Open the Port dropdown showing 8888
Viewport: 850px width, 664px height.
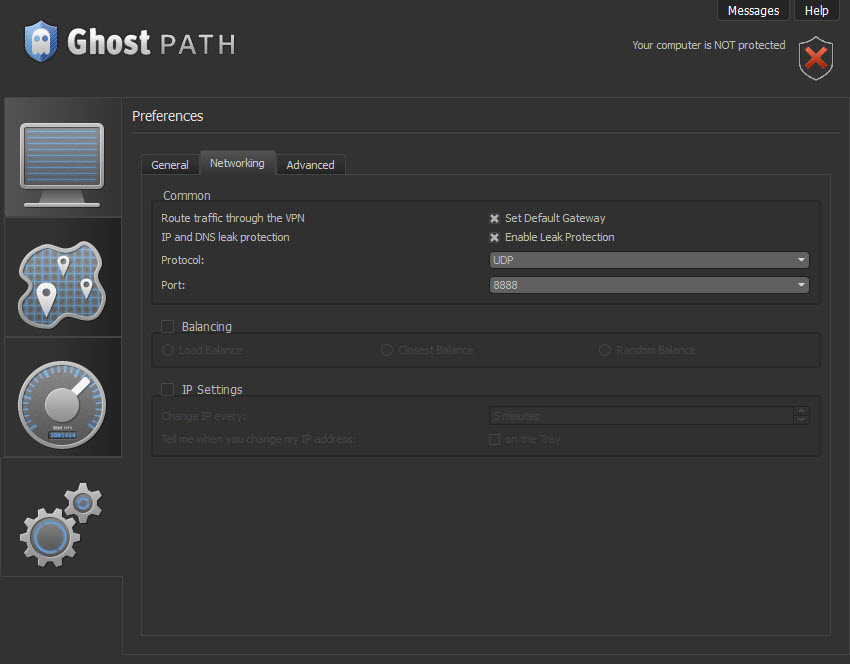pos(649,285)
